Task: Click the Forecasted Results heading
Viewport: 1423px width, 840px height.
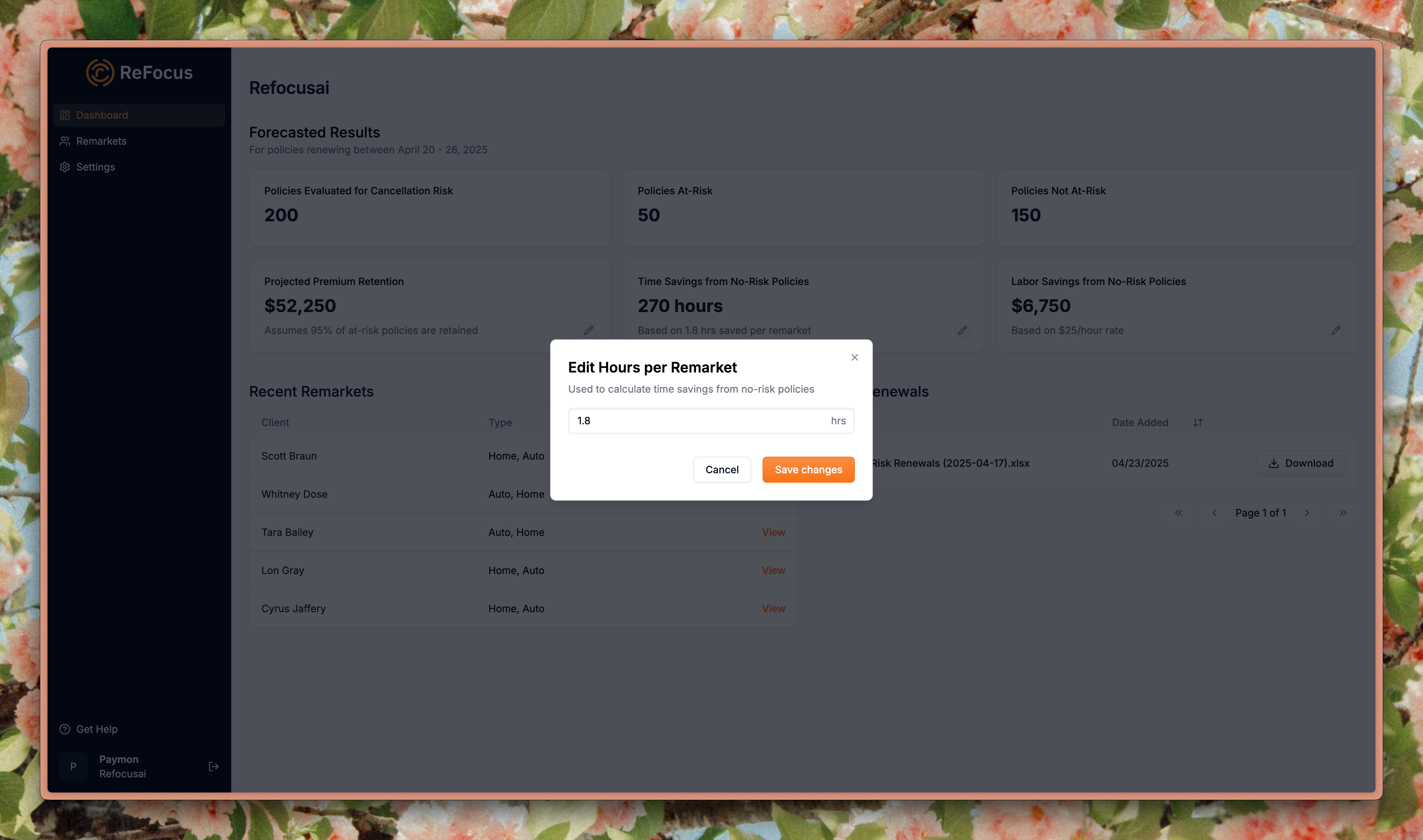Action: coord(314,132)
